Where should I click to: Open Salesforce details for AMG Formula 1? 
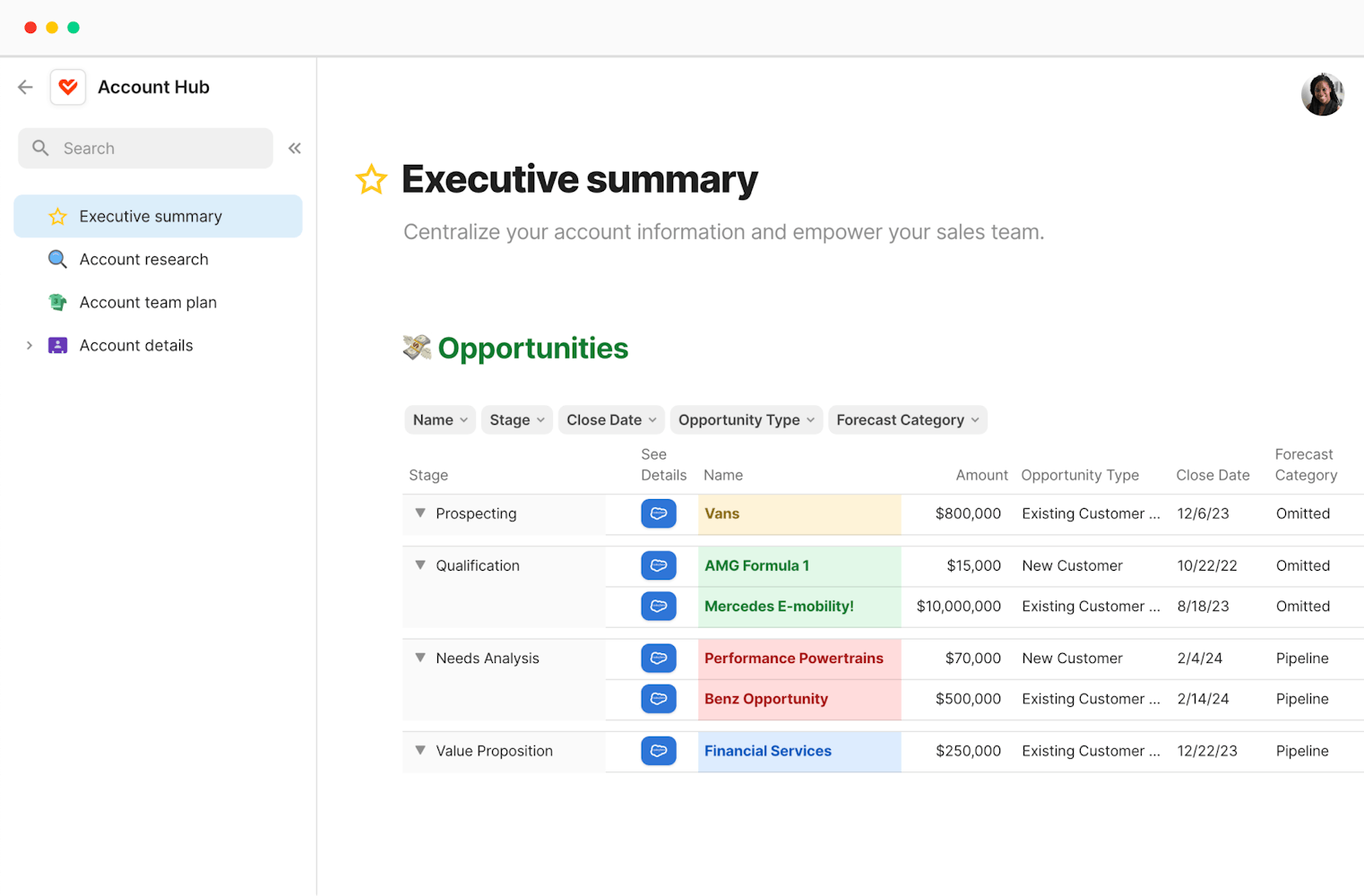pos(658,566)
